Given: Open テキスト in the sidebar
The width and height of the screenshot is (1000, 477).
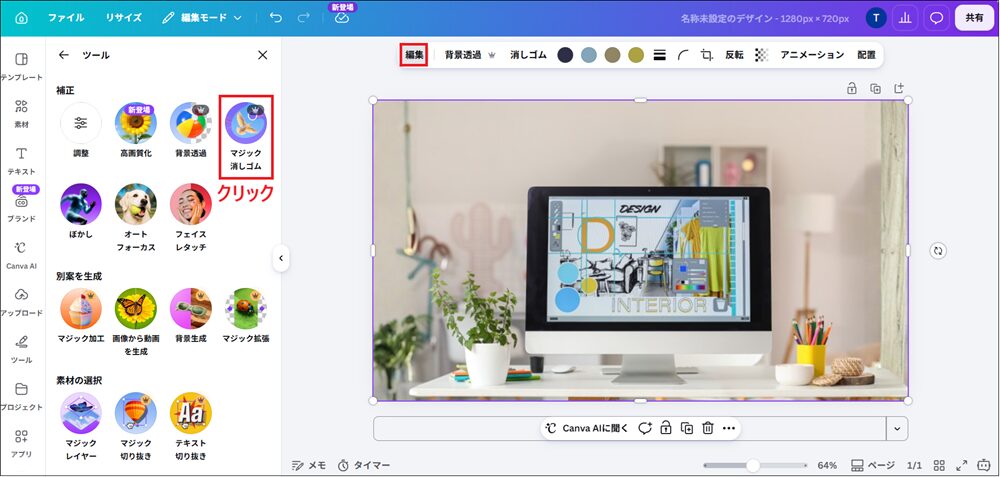Looking at the screenshot, I should click(x=22, y=161).
